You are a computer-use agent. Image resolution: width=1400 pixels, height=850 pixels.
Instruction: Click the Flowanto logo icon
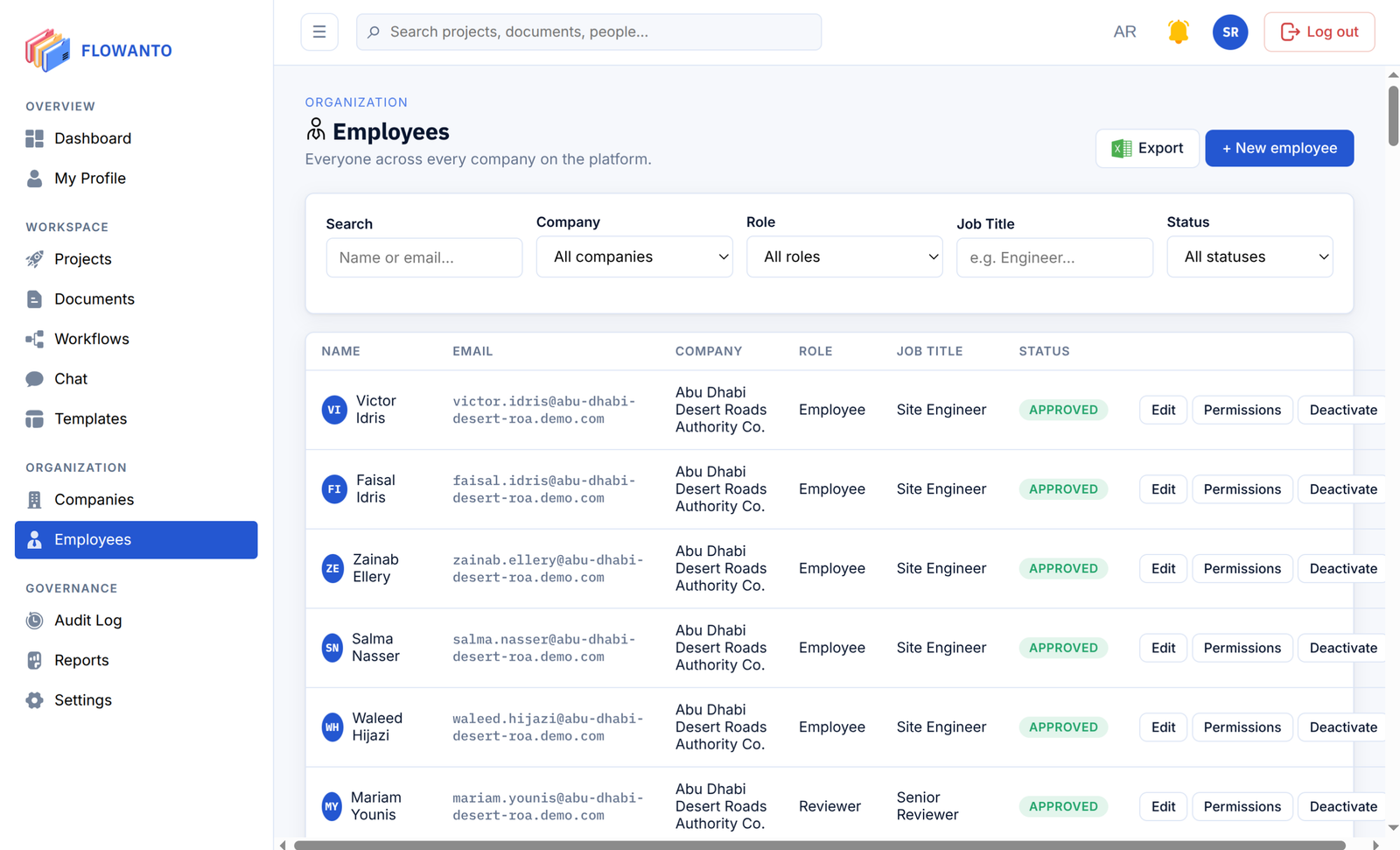point(47,50)
